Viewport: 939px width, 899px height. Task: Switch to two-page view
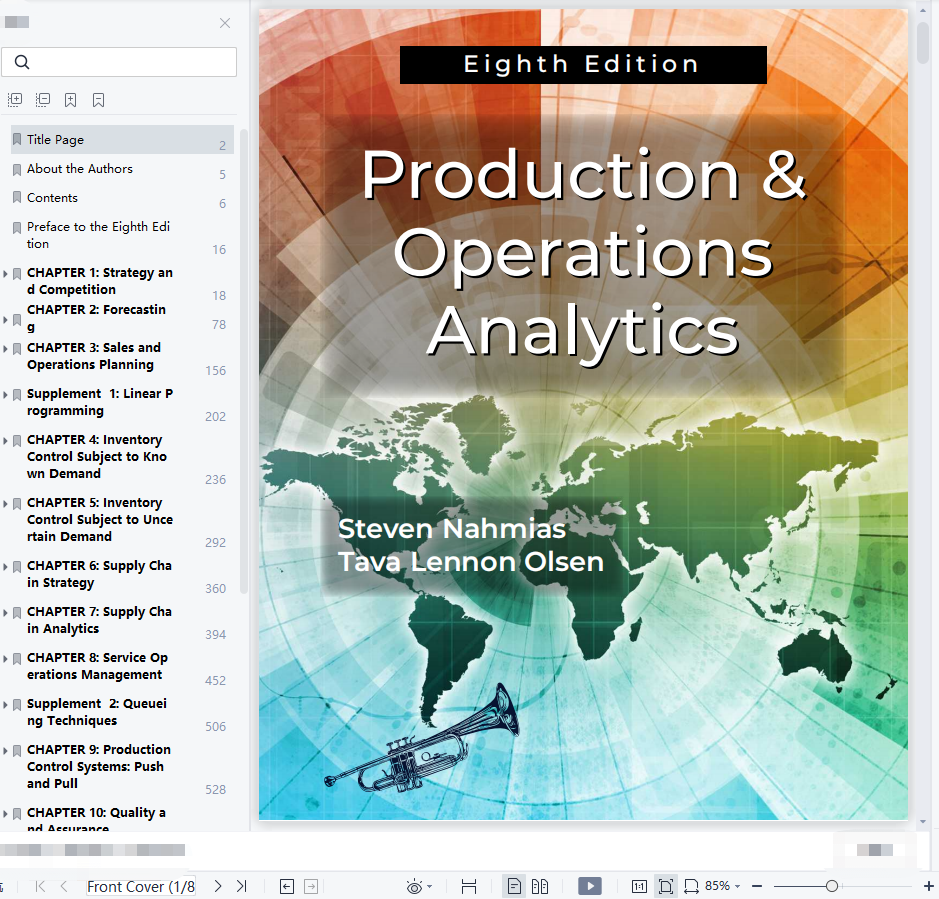[540, 886]
